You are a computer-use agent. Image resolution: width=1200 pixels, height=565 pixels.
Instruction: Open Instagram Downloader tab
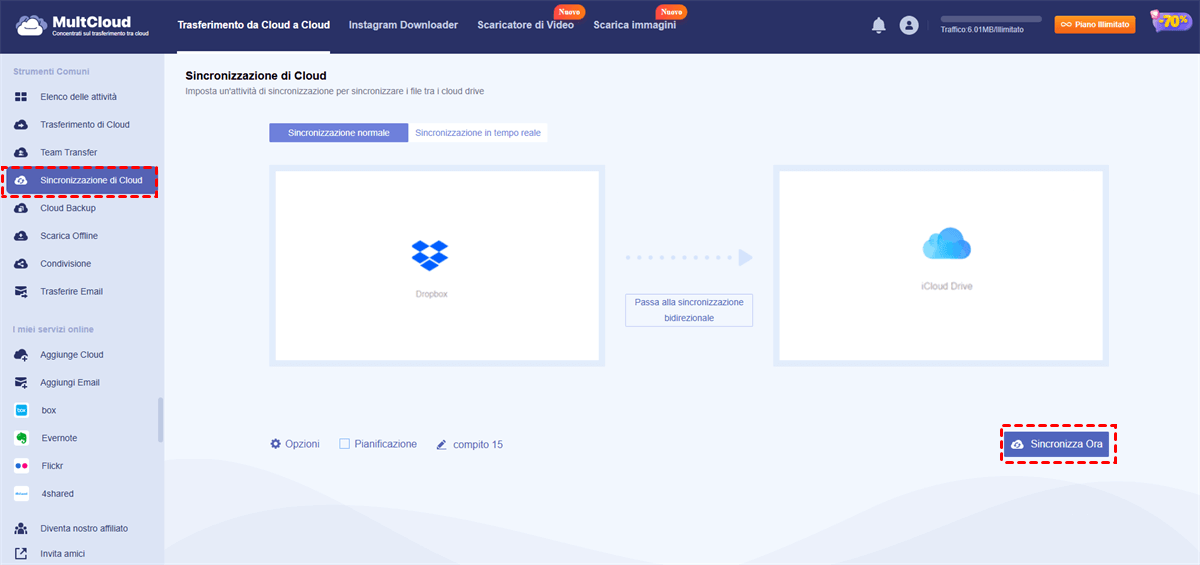coord(403,25)
